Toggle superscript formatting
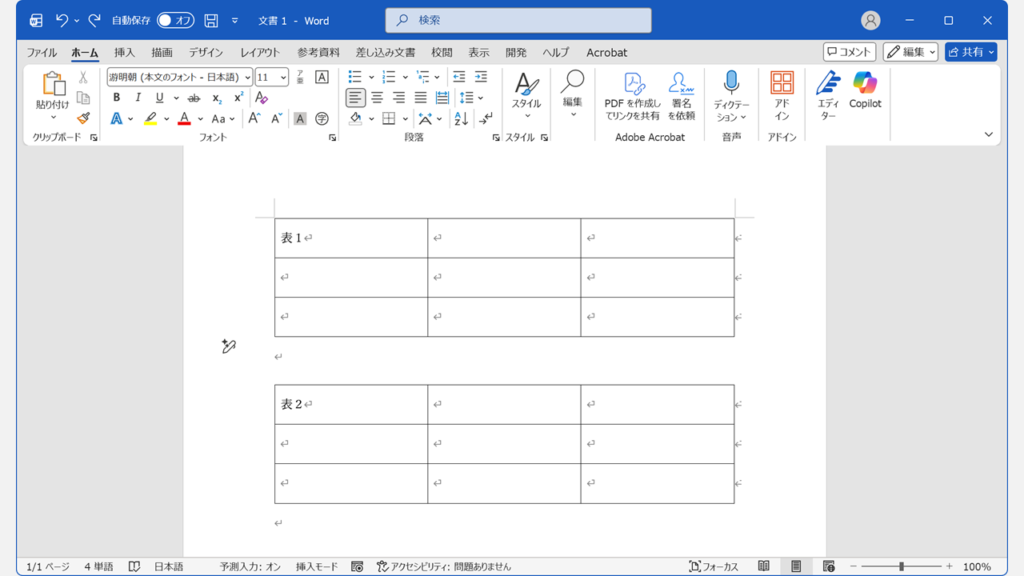Screen dimensions: 1024x576 pos(236,97)
